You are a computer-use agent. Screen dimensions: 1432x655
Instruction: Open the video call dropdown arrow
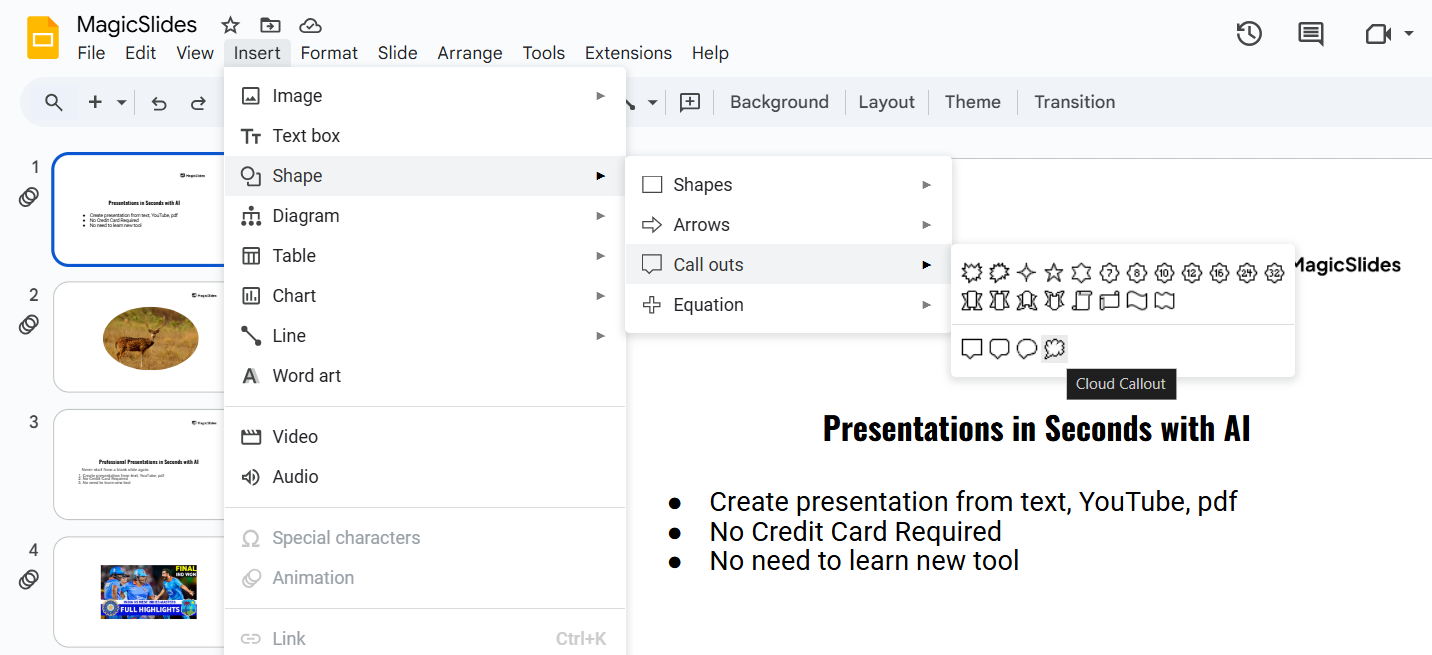[x=1409, y=34]
